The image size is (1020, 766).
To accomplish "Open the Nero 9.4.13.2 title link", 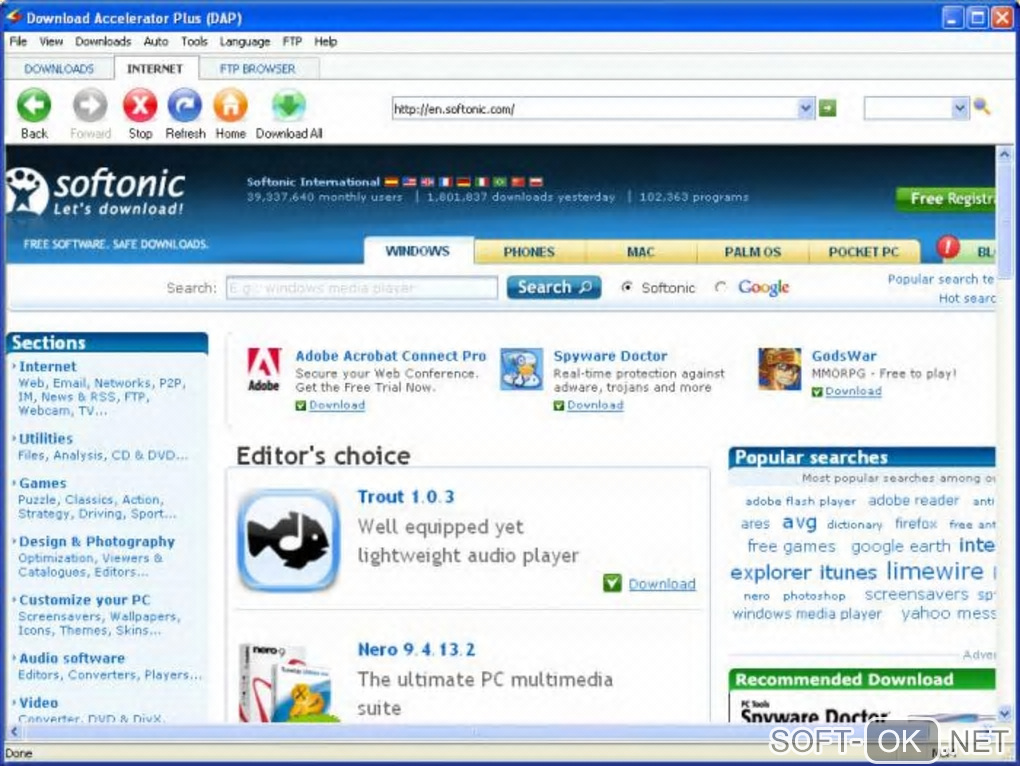I will 416,650.
